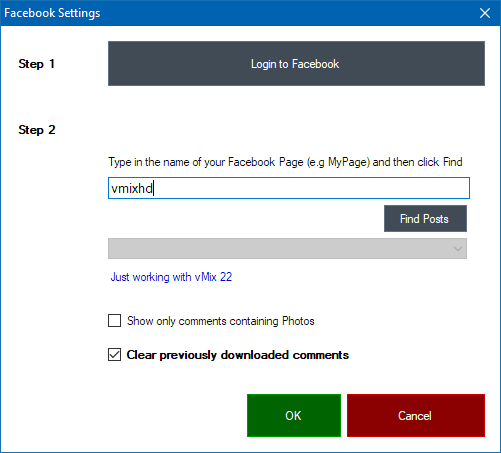This screenshot has width=501, height=453.
Task: Dismiss dialog with the red Cancel button
Action: [416, 415]
